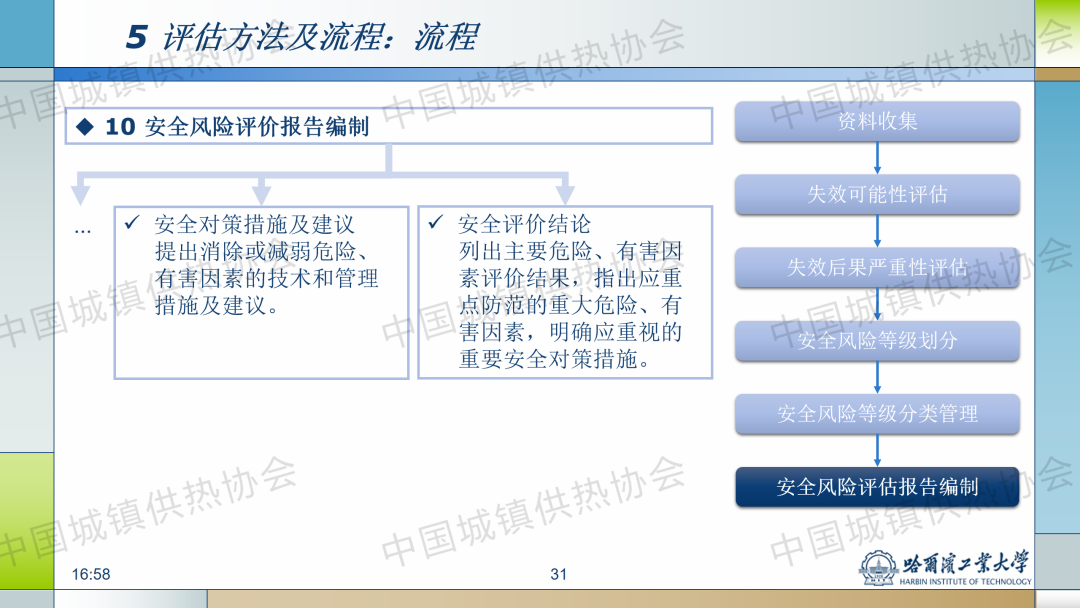Select the 失效可能性评估 flow step
Viewport: 1080px width, 608px height.
click(x=877, y=195)
